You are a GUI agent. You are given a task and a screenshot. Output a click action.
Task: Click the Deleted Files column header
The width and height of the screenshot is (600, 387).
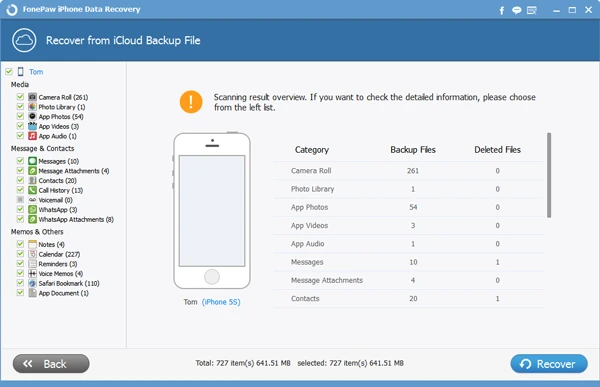(x=497, y=150)
